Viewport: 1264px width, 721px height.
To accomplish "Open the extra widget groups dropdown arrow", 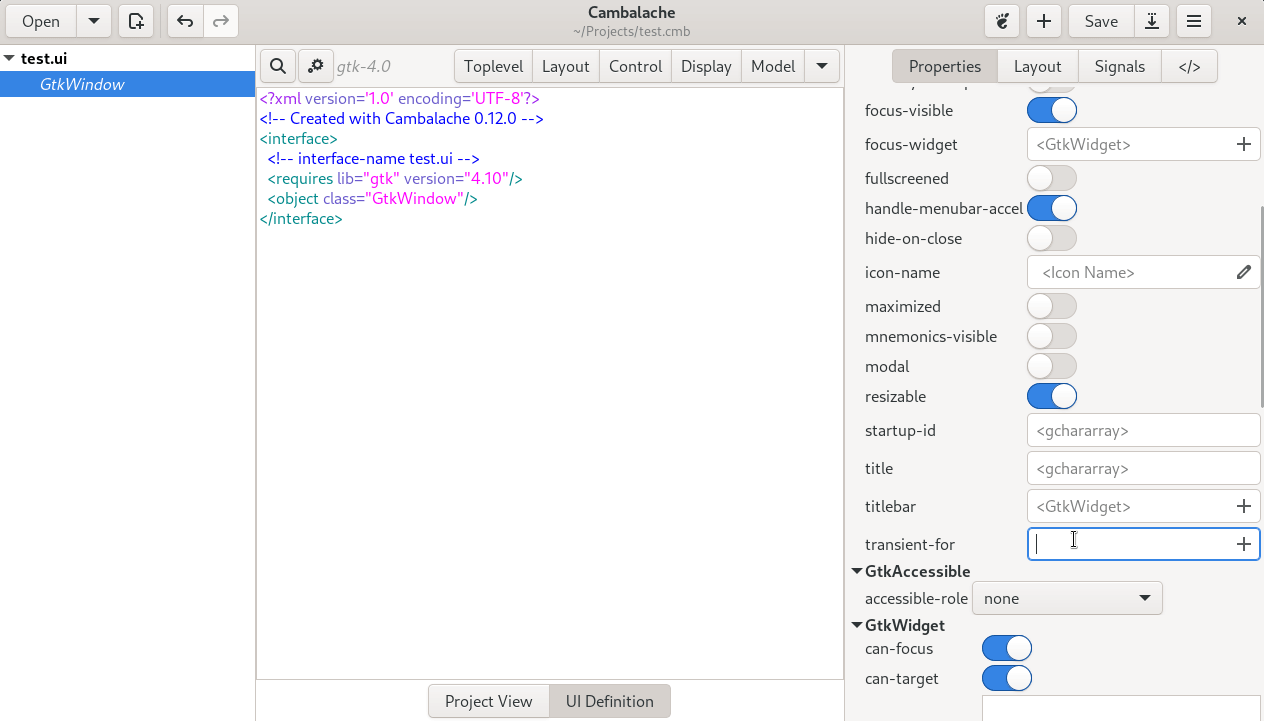I will tap(821, 66).
